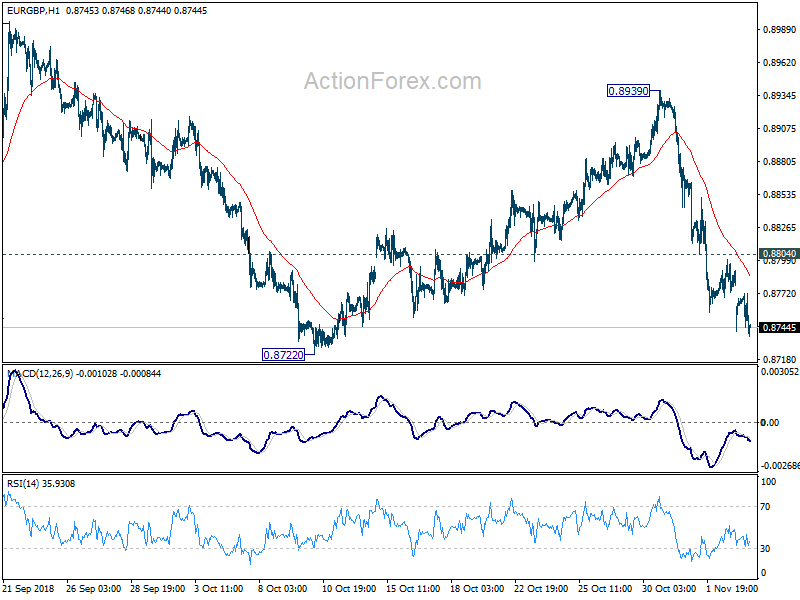
Task: Select the 0.87220 low price label
Action: point(283,355)
